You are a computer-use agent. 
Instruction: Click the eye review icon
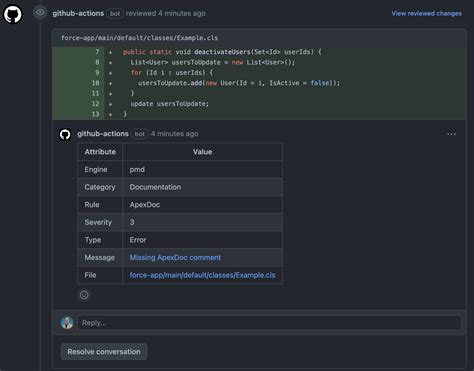pyautogui.click(x=40, y=13)
